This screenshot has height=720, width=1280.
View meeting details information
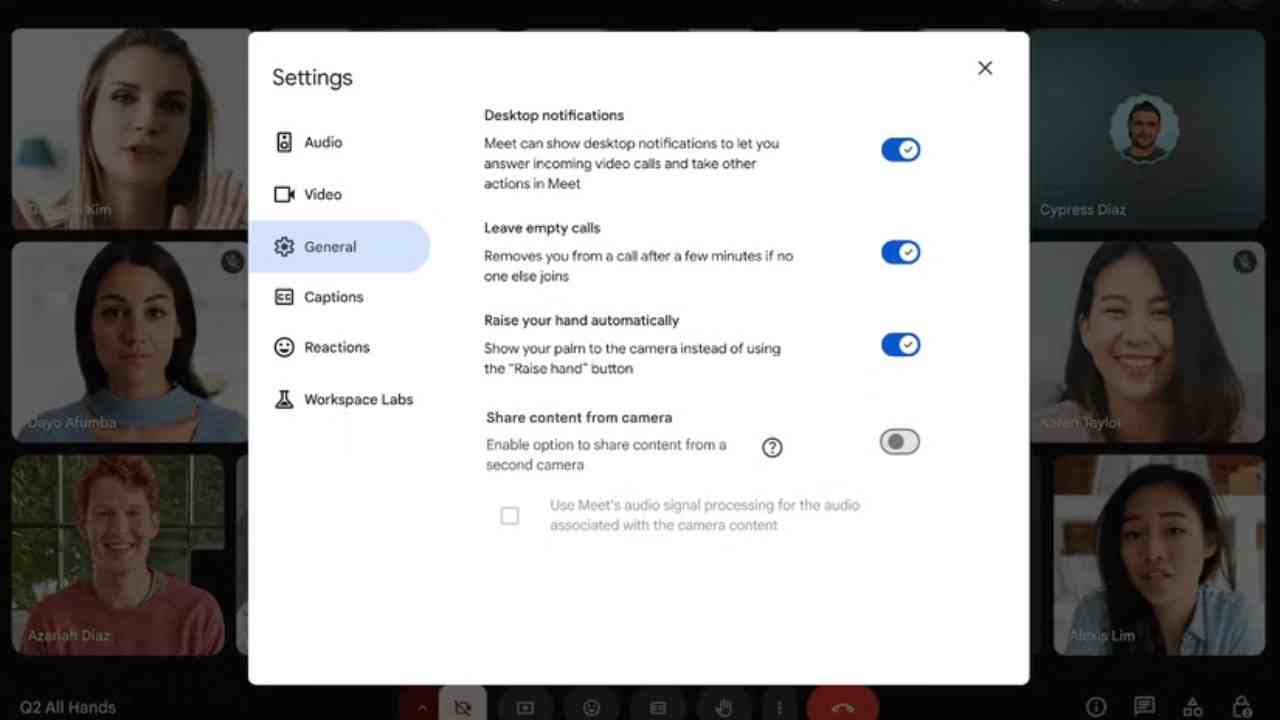click(1096, 708)
